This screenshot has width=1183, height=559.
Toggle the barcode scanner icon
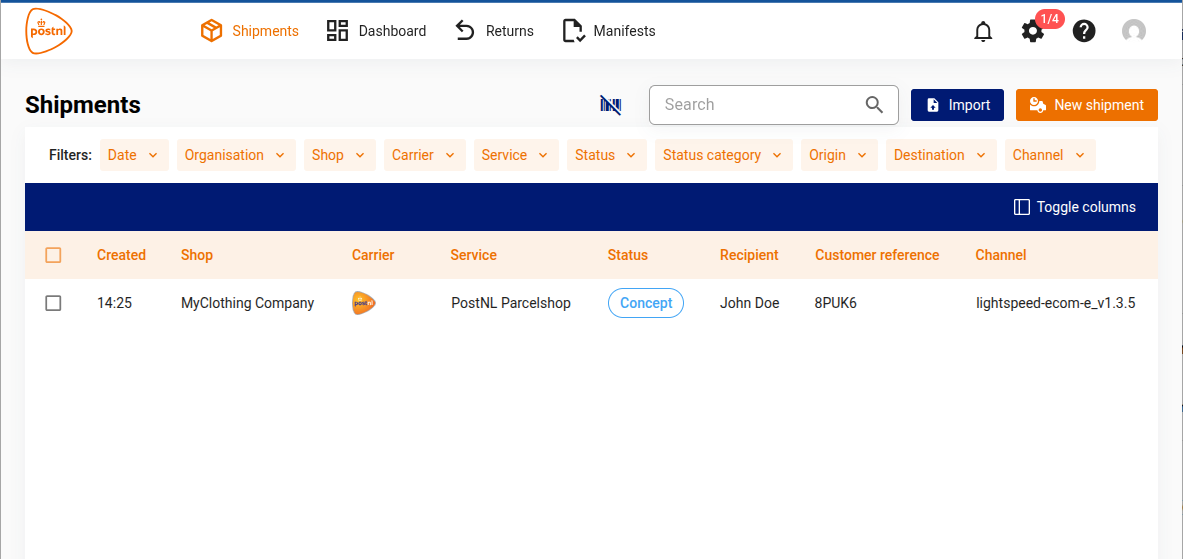click(x=610, y=105)
